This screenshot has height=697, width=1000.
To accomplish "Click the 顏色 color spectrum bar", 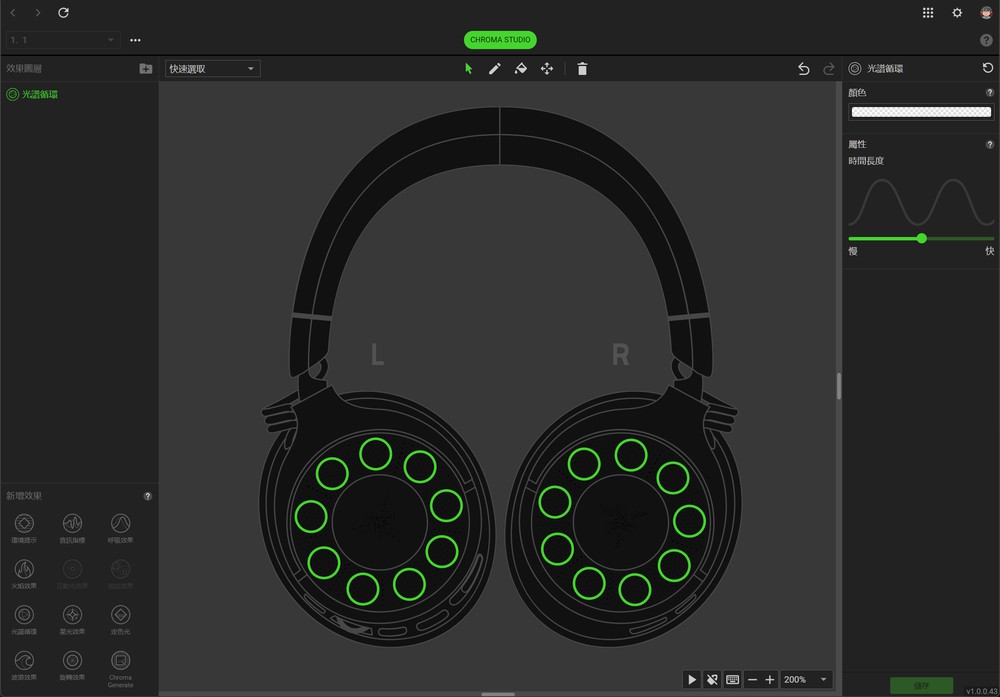I will tap(922, 112).
